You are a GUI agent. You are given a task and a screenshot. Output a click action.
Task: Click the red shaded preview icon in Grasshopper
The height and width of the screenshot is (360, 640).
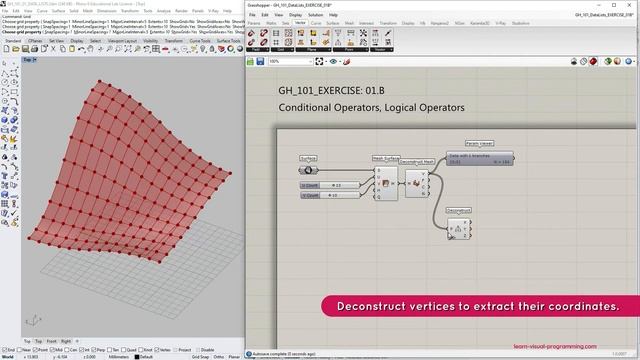(593, 62)
